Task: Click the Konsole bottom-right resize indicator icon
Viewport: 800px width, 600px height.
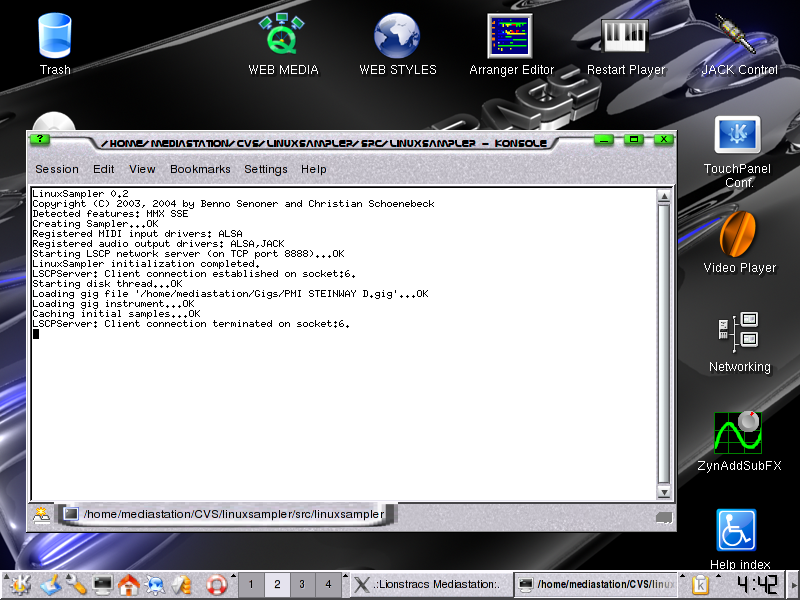Action: pos(664,518)
